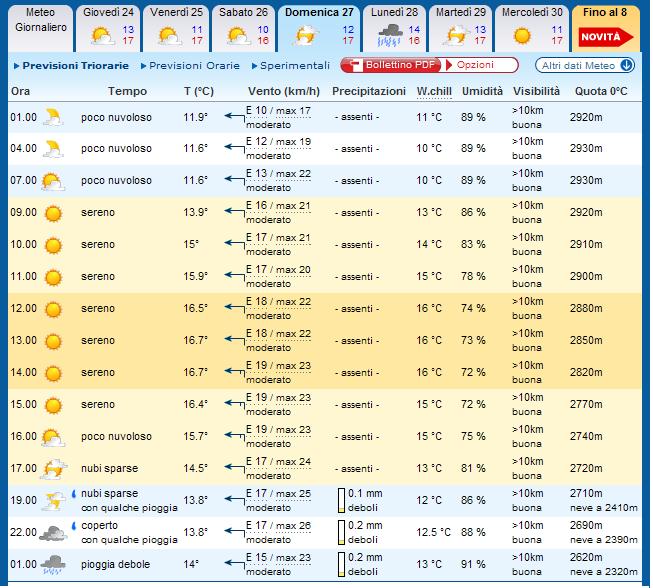Viewport: 653px width, 588px height.
Task: Click the precipitation gauge in the 22.00 row
Action: [x=341, y=533]
